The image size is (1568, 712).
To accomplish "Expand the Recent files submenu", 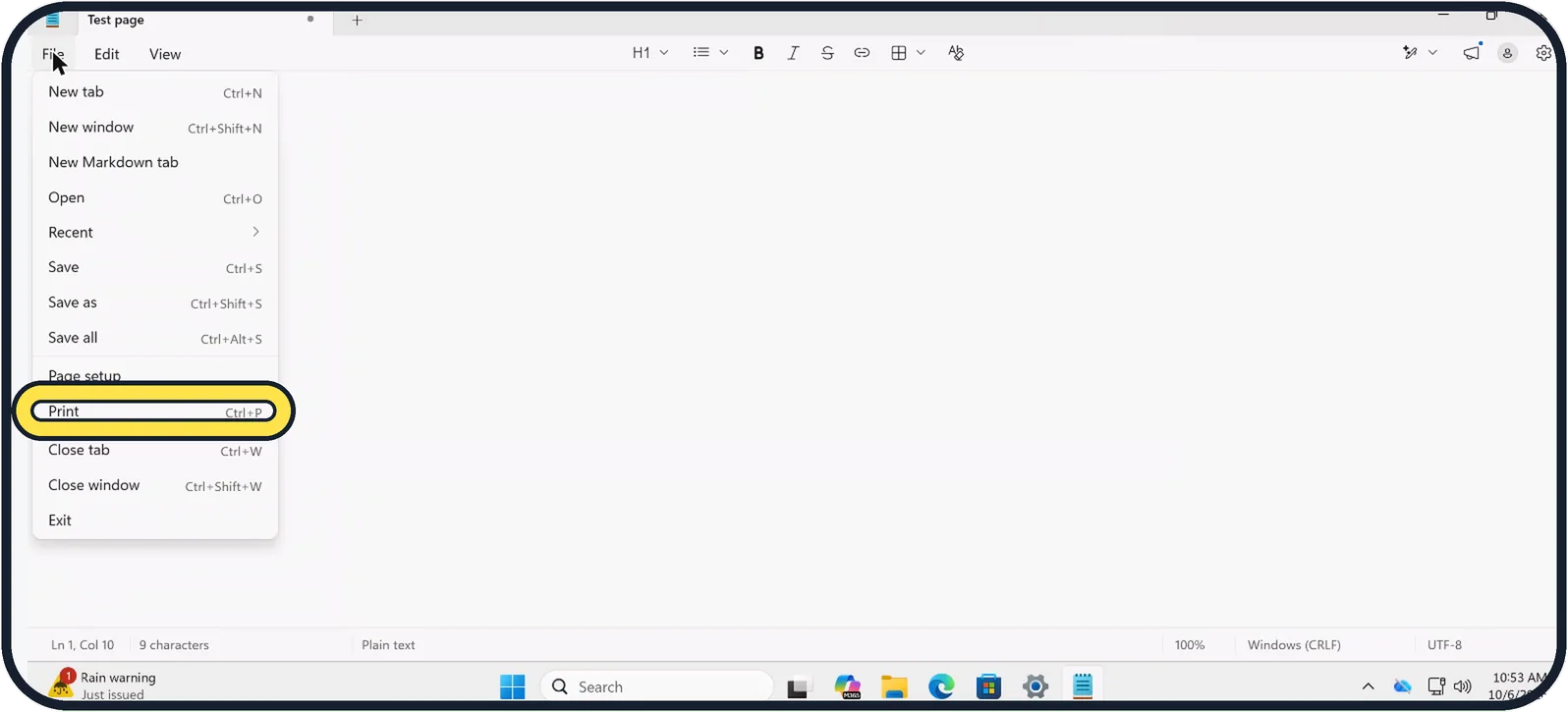I will point(155,233).
